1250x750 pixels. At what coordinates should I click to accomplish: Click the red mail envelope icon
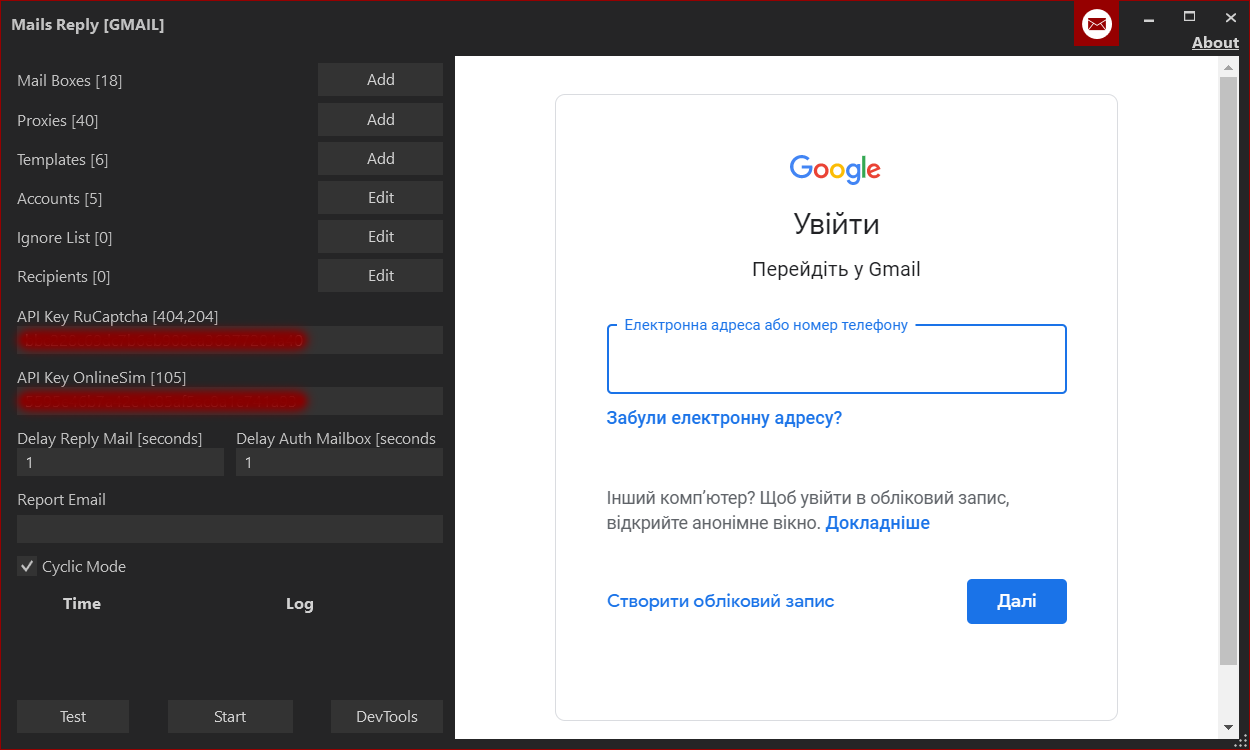click(1097, 23)
